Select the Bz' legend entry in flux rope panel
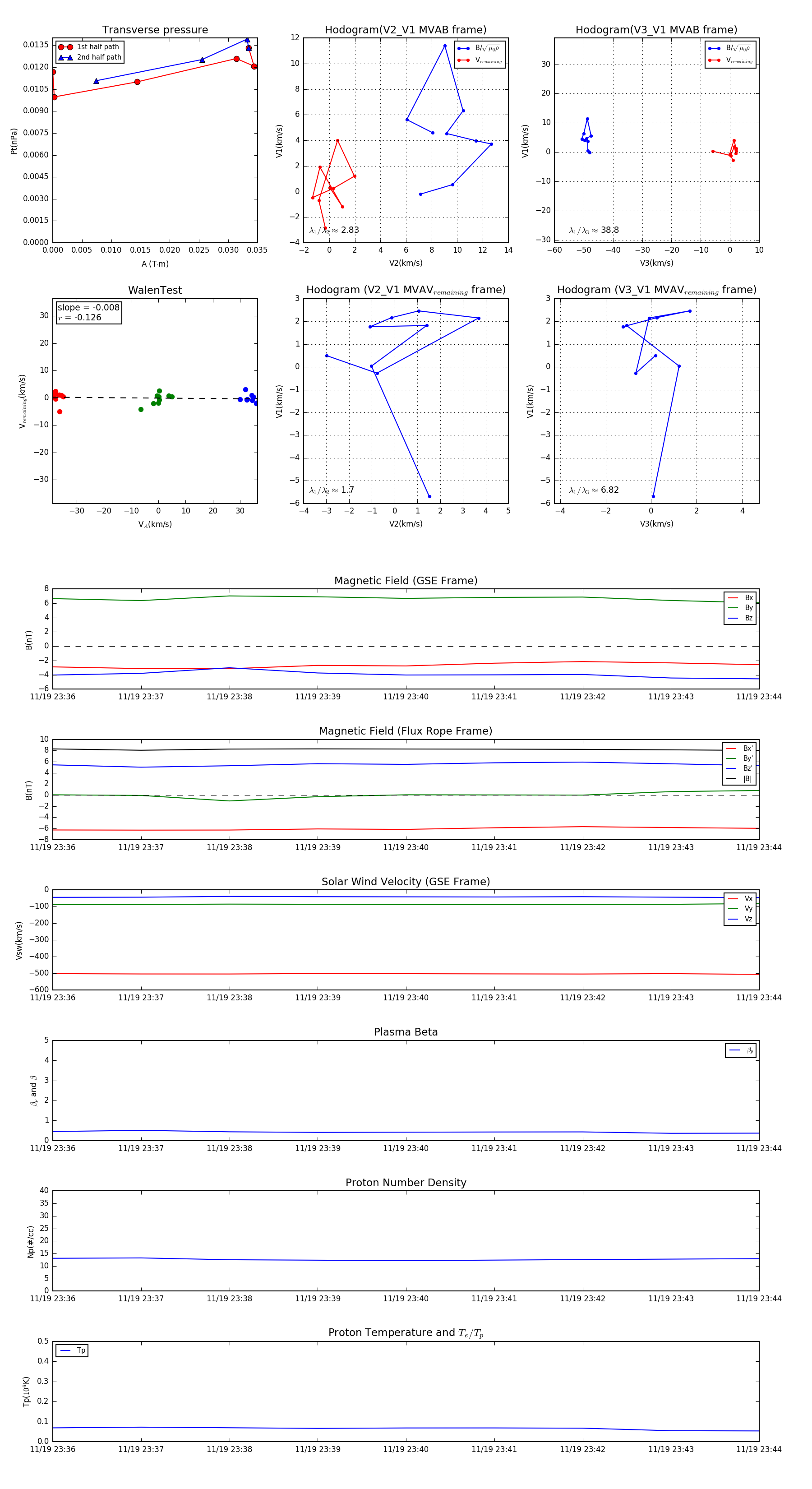 739,768
